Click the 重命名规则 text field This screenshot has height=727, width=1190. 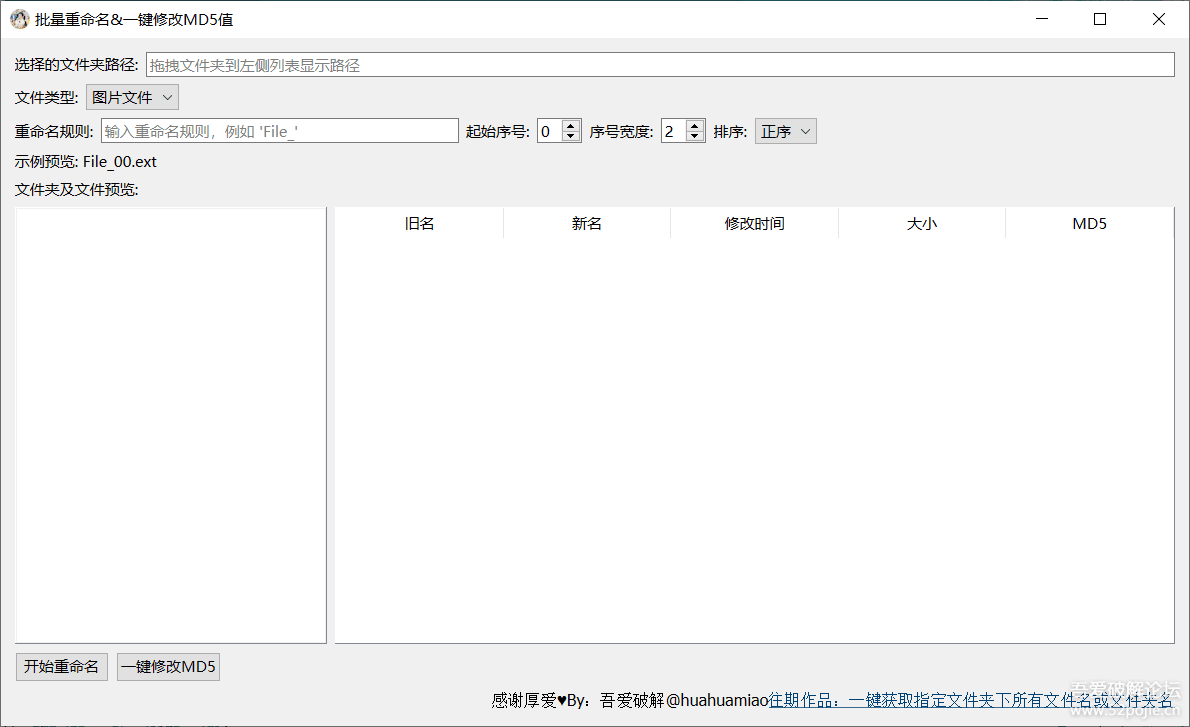pyautogui.click(x=279, y=131)
